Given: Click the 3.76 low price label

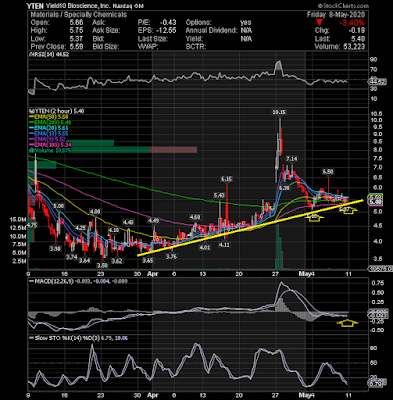Looking at the screenshot, I should [171, 257].
